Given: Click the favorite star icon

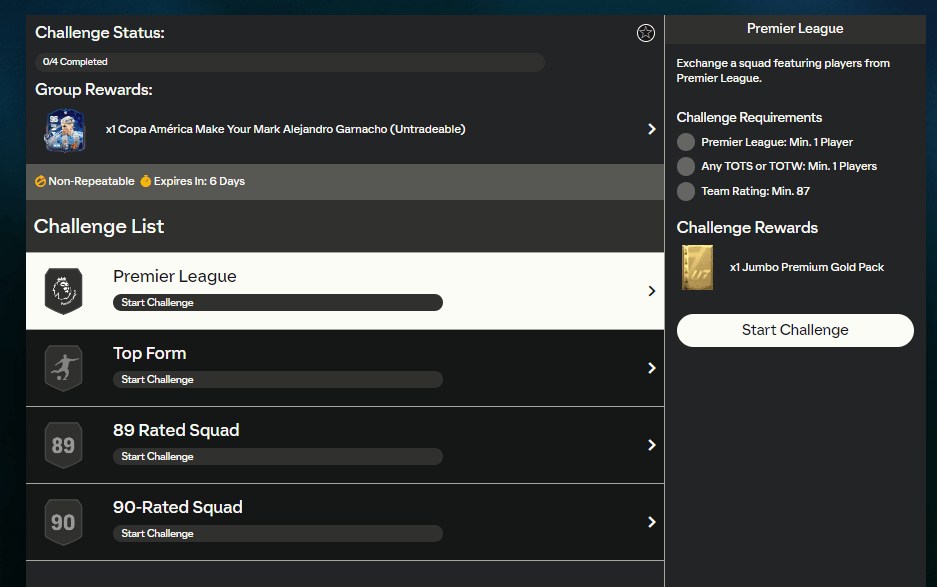Looking at the screenshot, I should coord(645,33).
